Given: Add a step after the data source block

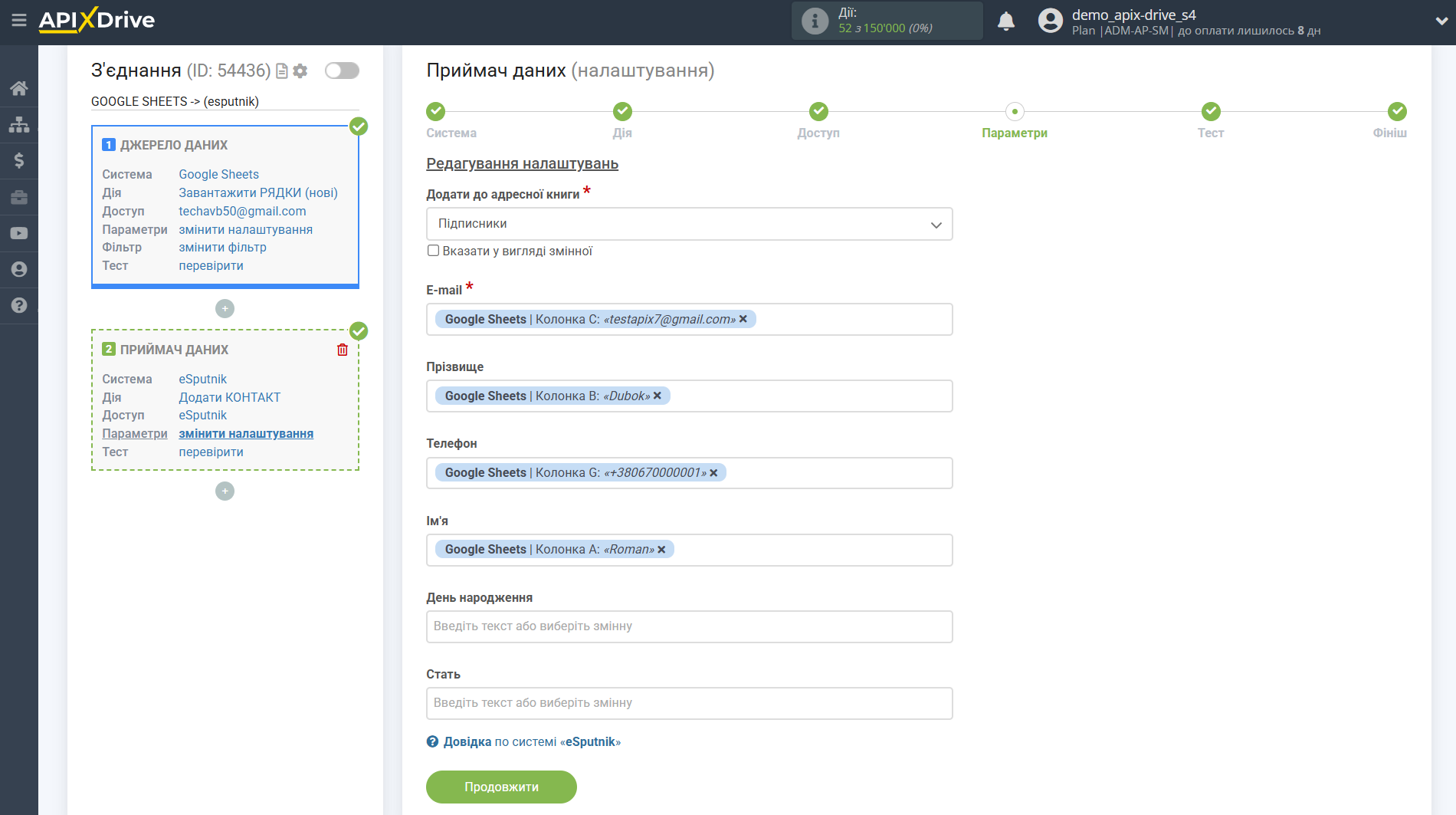Looking at the screenshot, I should 225,308.
